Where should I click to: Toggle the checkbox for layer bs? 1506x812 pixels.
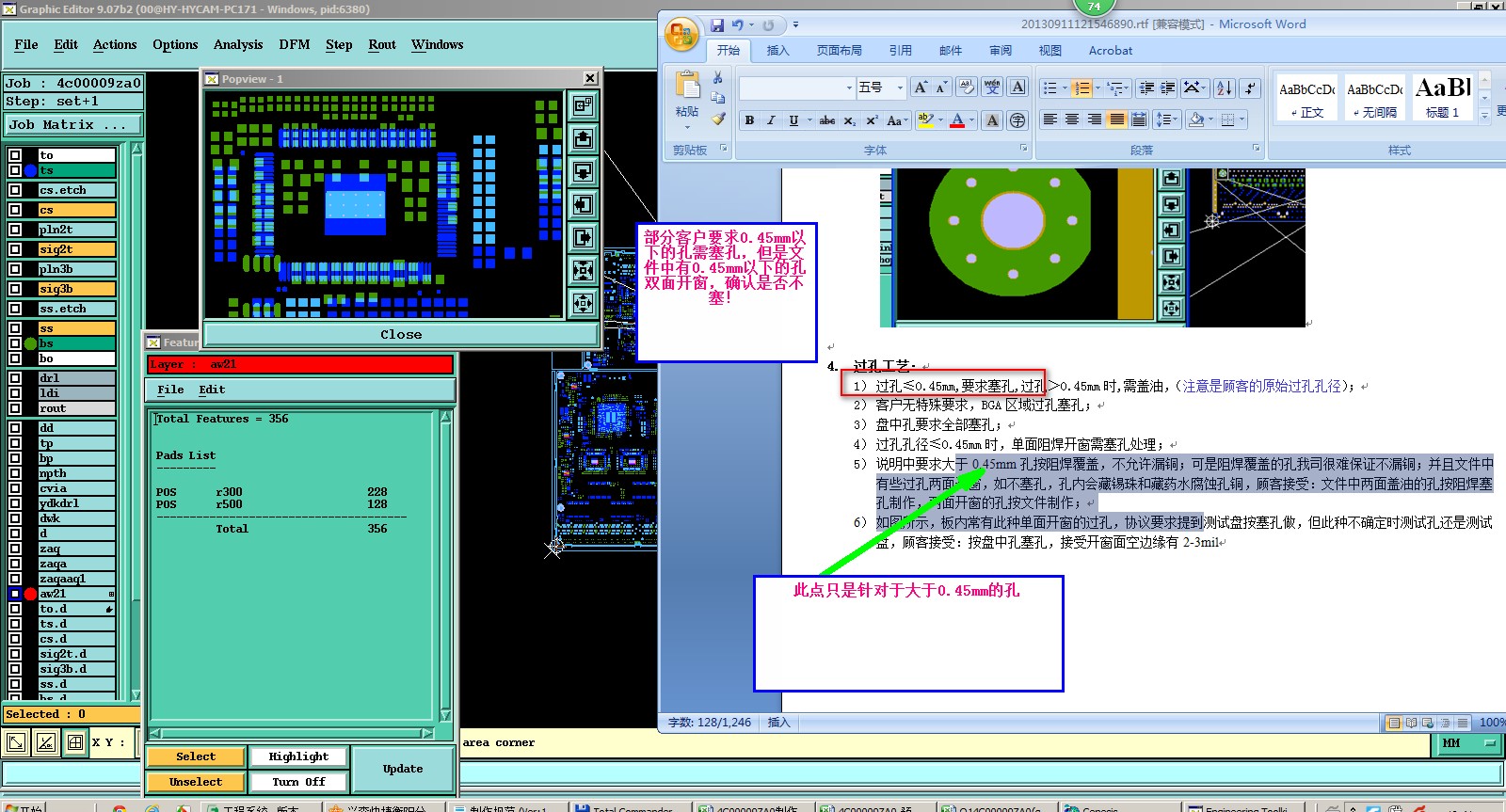pyautogui.click(x=15, y=343)
